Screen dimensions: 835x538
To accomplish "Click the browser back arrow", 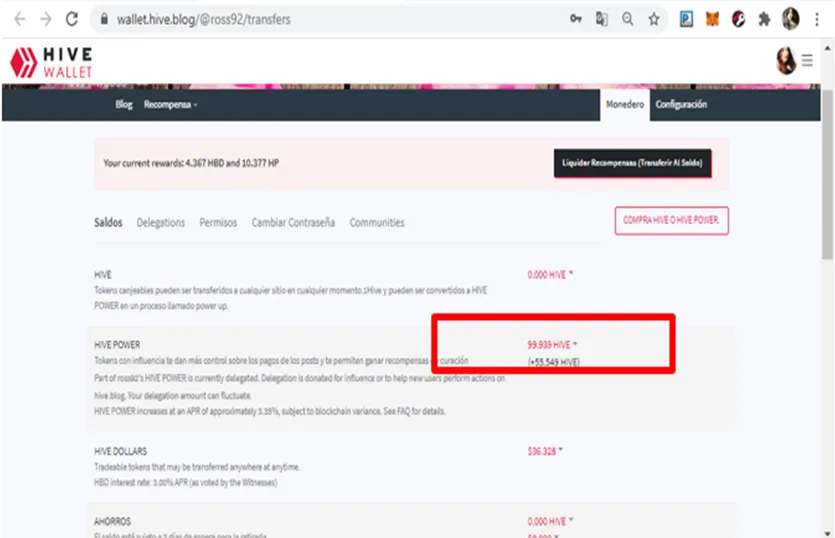I will coord(20,19).
